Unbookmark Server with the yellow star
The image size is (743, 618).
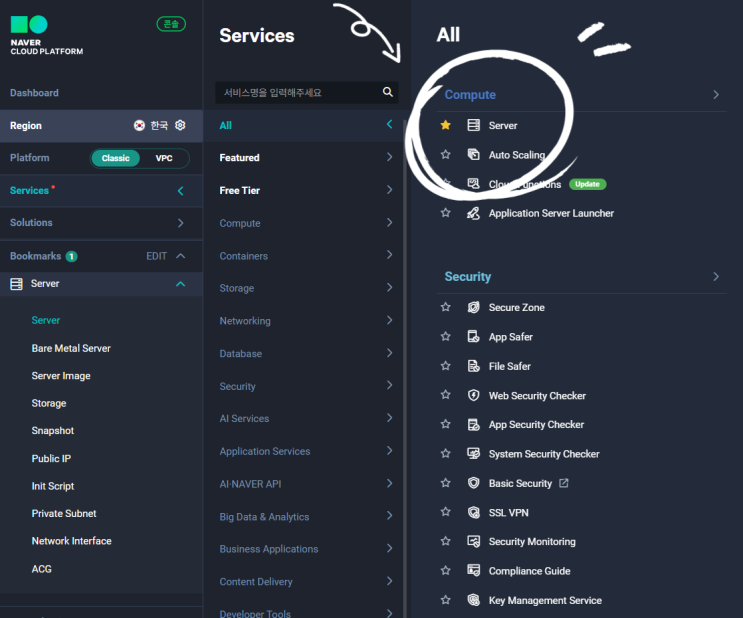(x=445, y=125)
